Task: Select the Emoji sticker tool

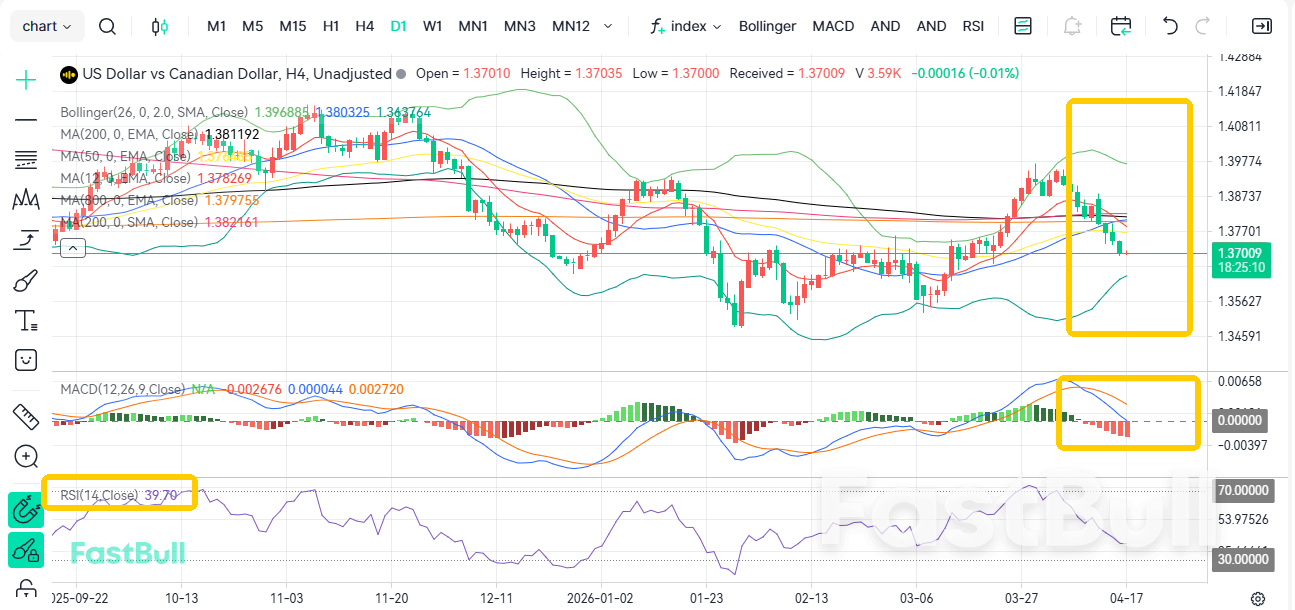Action: click(25, 359)
